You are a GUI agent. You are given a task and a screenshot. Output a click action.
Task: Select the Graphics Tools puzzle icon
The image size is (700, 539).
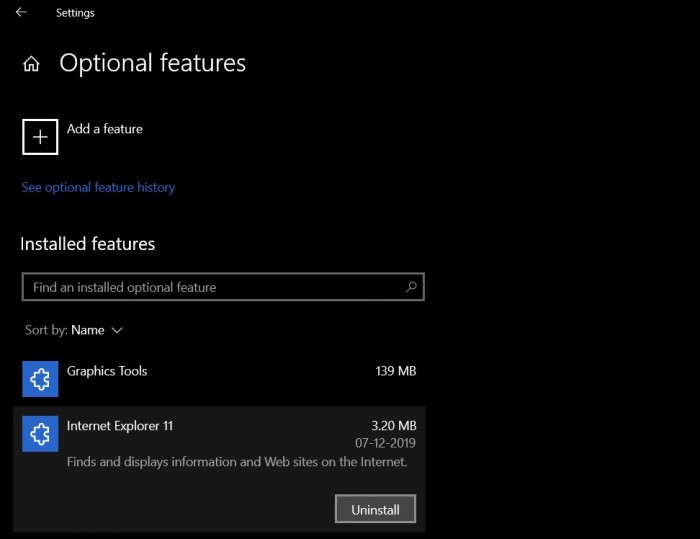coord(40,379)
